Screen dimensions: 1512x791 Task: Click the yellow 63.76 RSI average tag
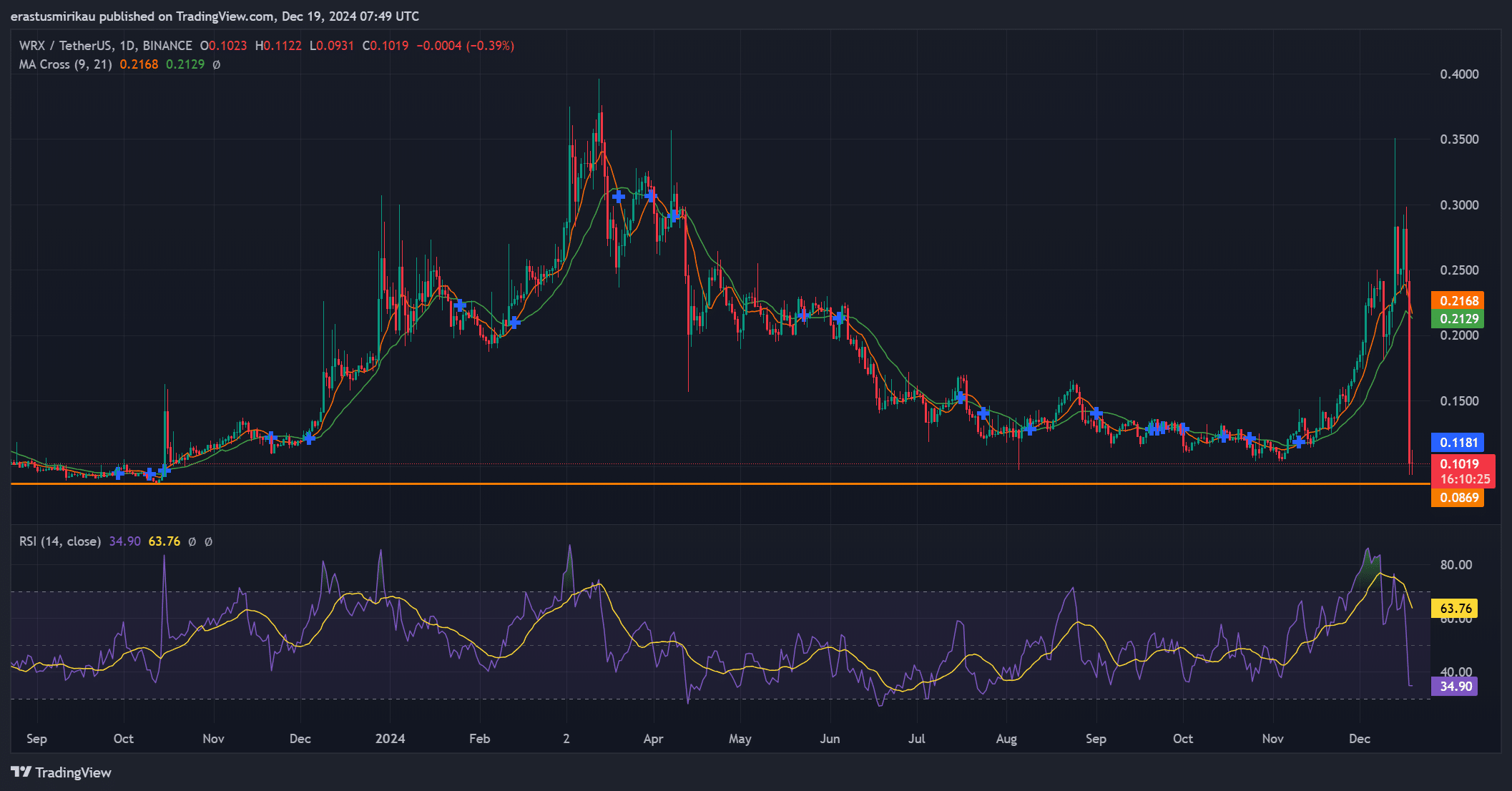1455,609
